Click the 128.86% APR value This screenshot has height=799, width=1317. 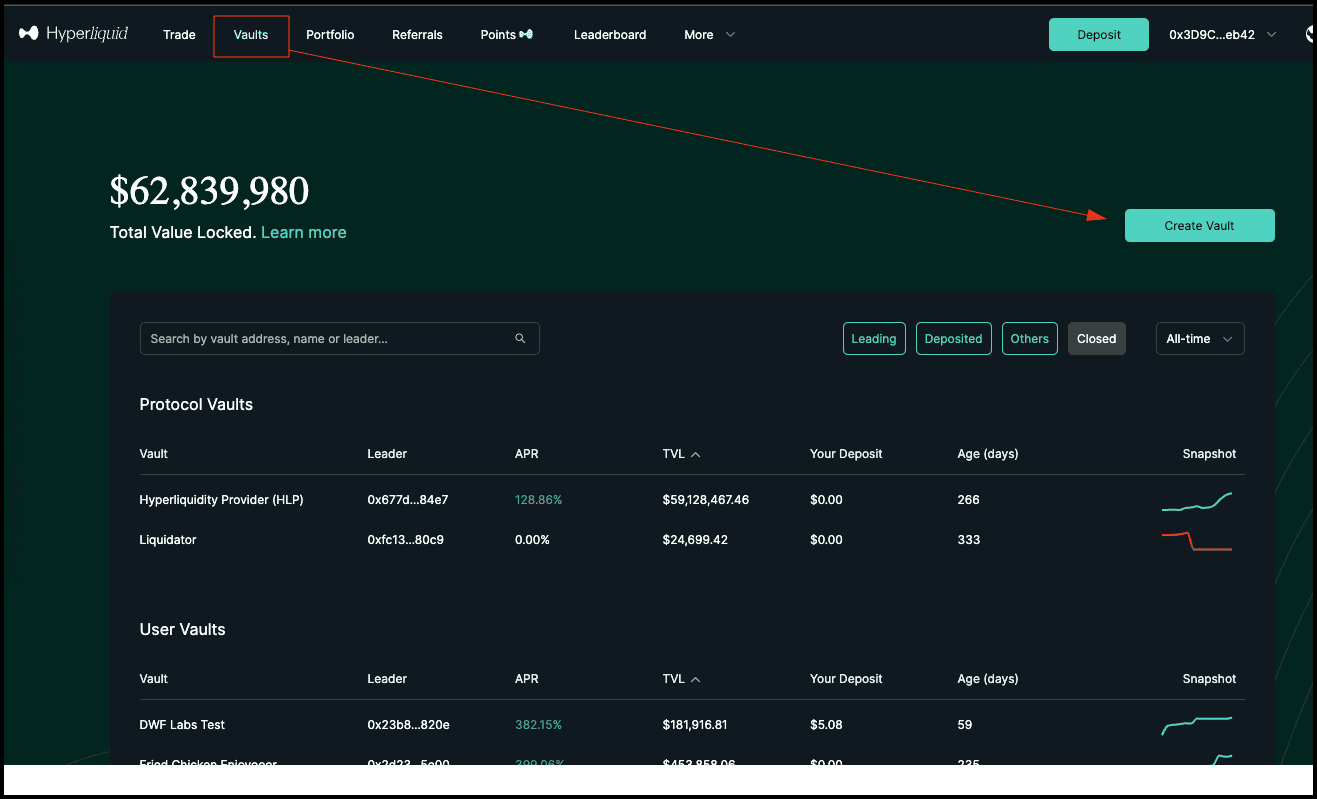(x=538, y=500)
